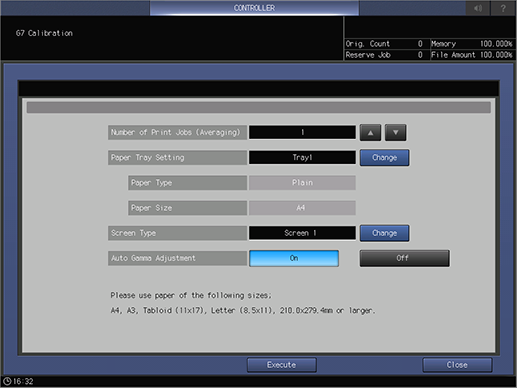
Task: Increase number of print jobs with up arrow
Action: [x=370, y=133]
